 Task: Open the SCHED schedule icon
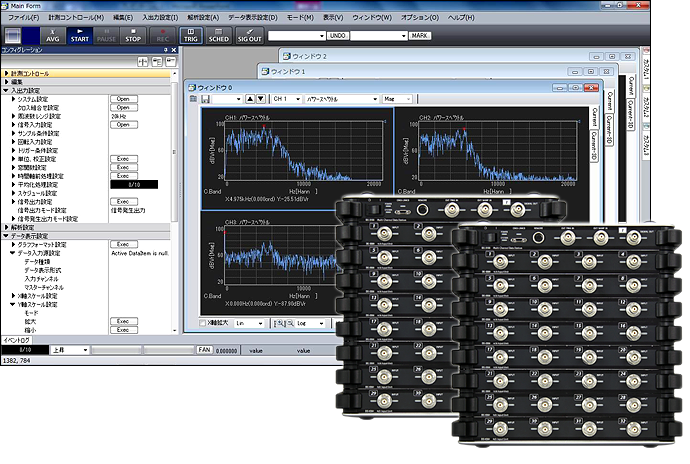219,35
